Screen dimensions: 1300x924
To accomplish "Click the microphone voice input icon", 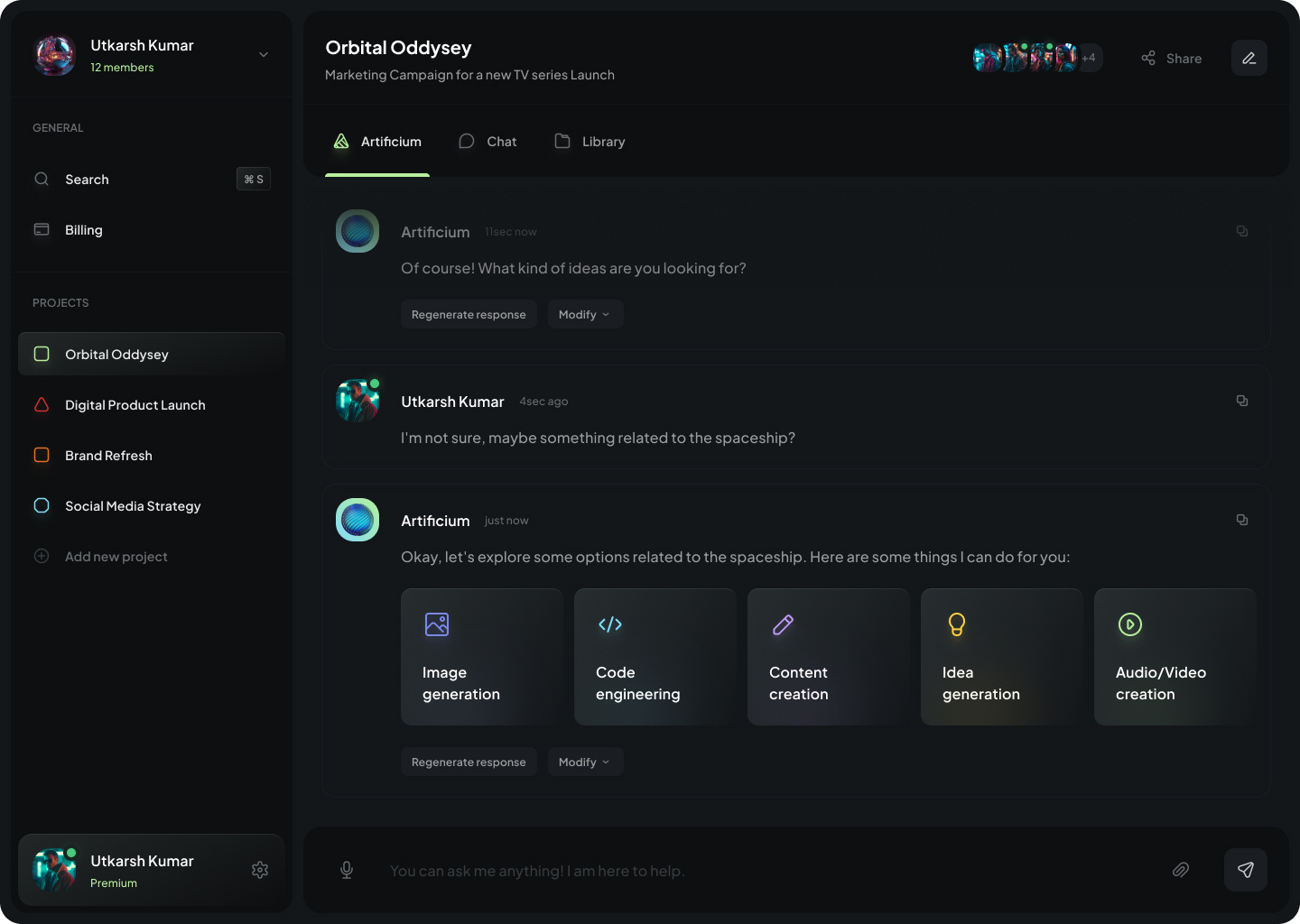I will [x=347, y=870].
